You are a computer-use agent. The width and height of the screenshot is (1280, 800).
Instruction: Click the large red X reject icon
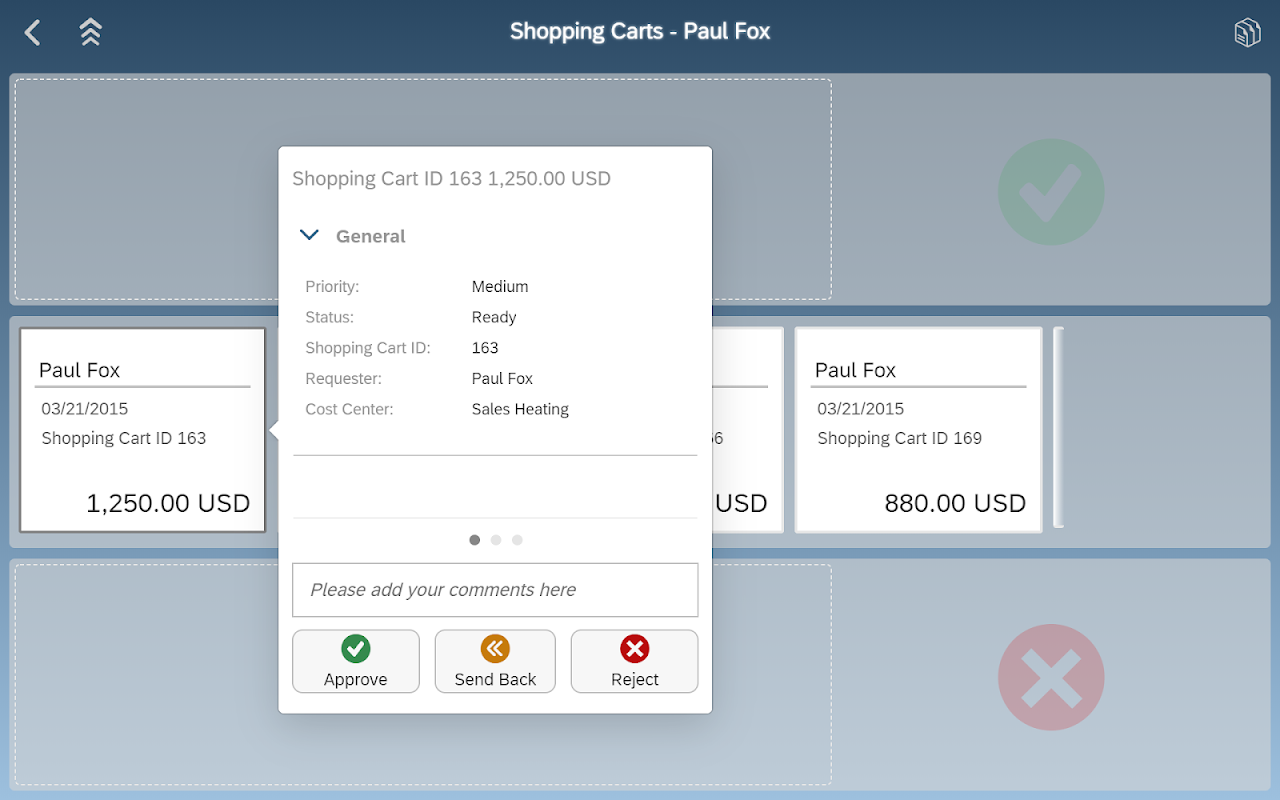[x=1051, y=677]
